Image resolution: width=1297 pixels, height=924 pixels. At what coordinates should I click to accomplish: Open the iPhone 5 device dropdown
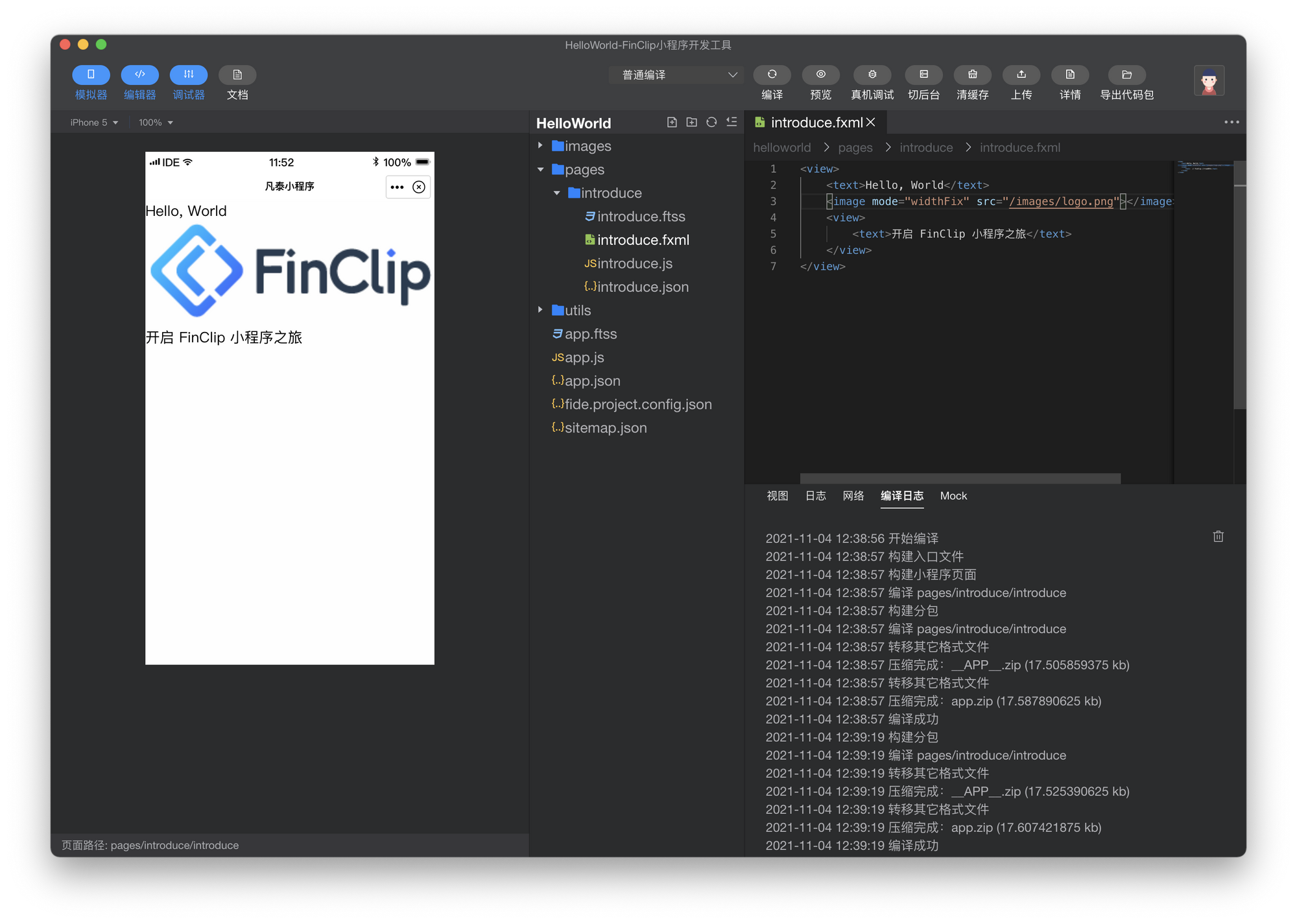[94, 123]
